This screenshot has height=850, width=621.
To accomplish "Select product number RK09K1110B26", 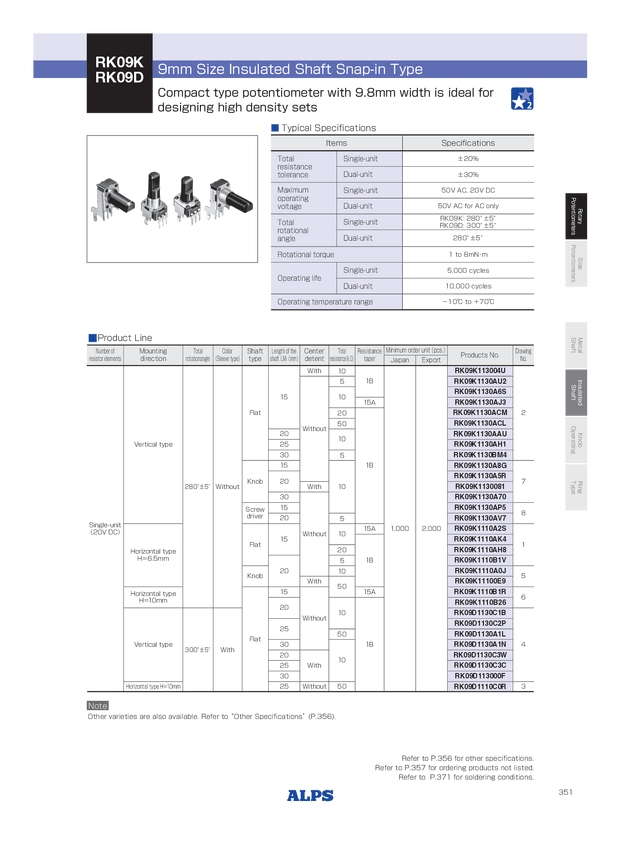I will pyautogui.click(x=480, y=602).
